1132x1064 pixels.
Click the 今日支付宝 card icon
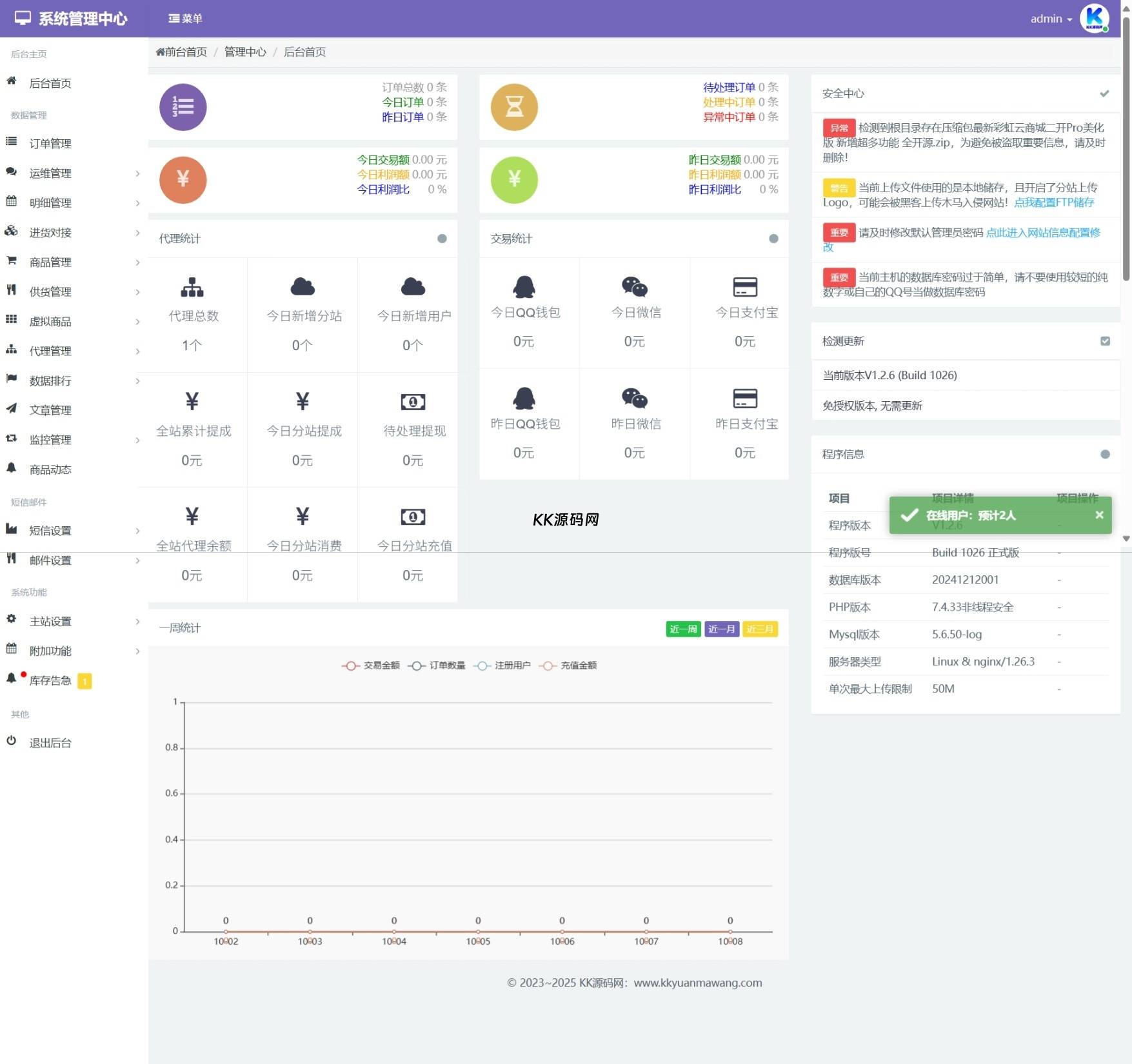click(x=745, y=287)
